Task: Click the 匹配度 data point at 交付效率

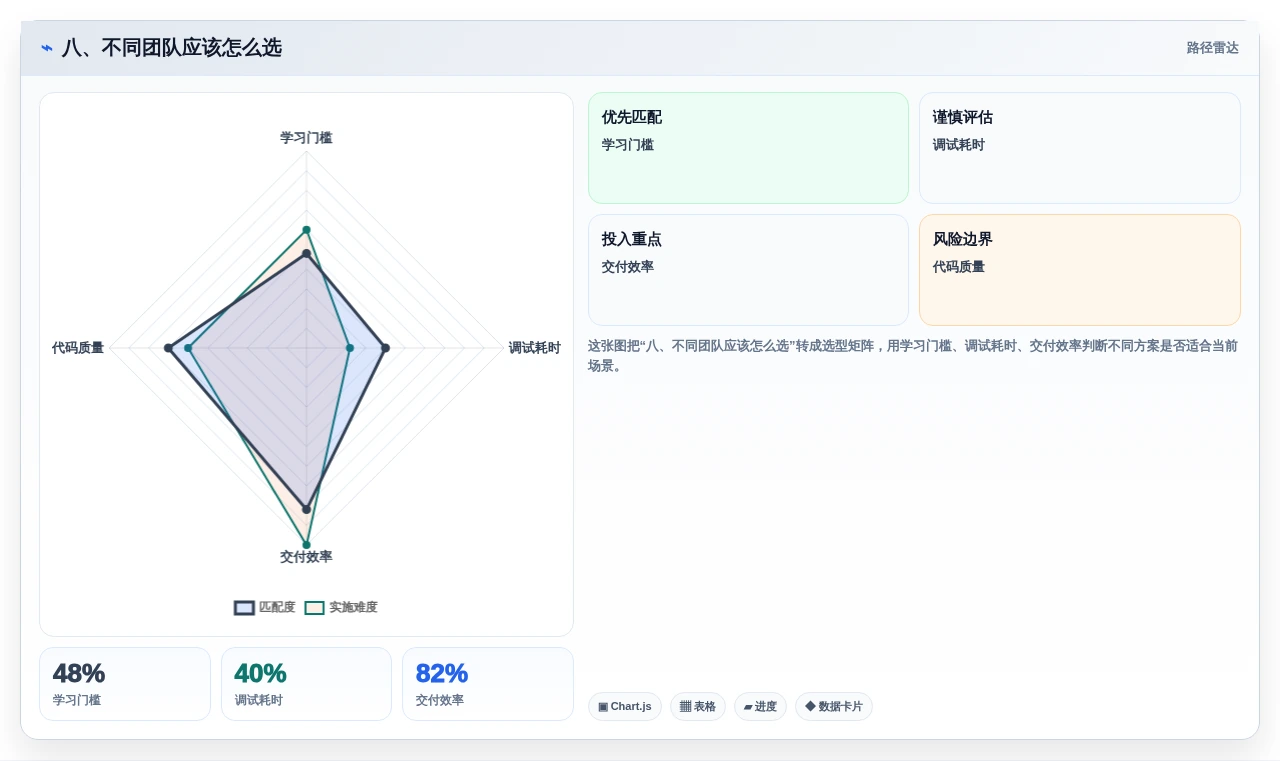Action: pos(306,510)
